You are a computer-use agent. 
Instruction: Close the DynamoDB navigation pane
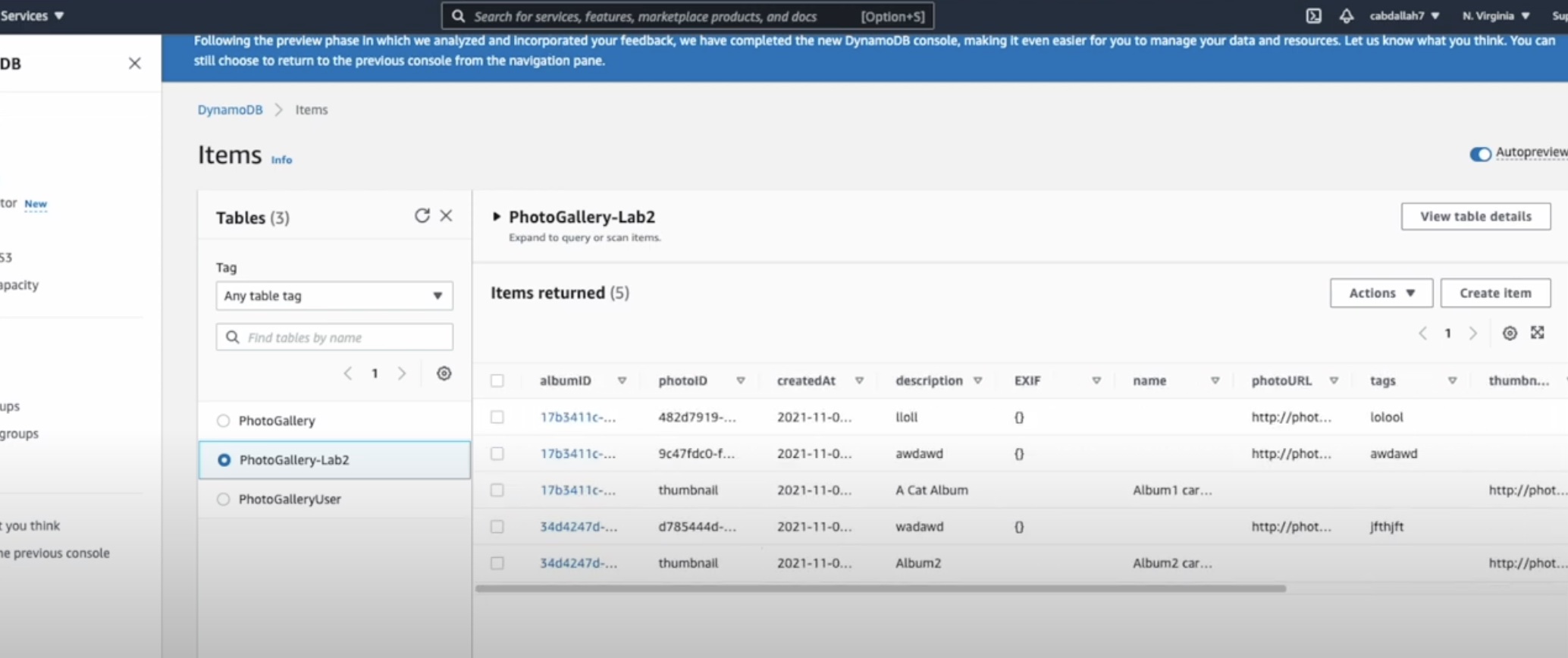[x=135, y=64]
